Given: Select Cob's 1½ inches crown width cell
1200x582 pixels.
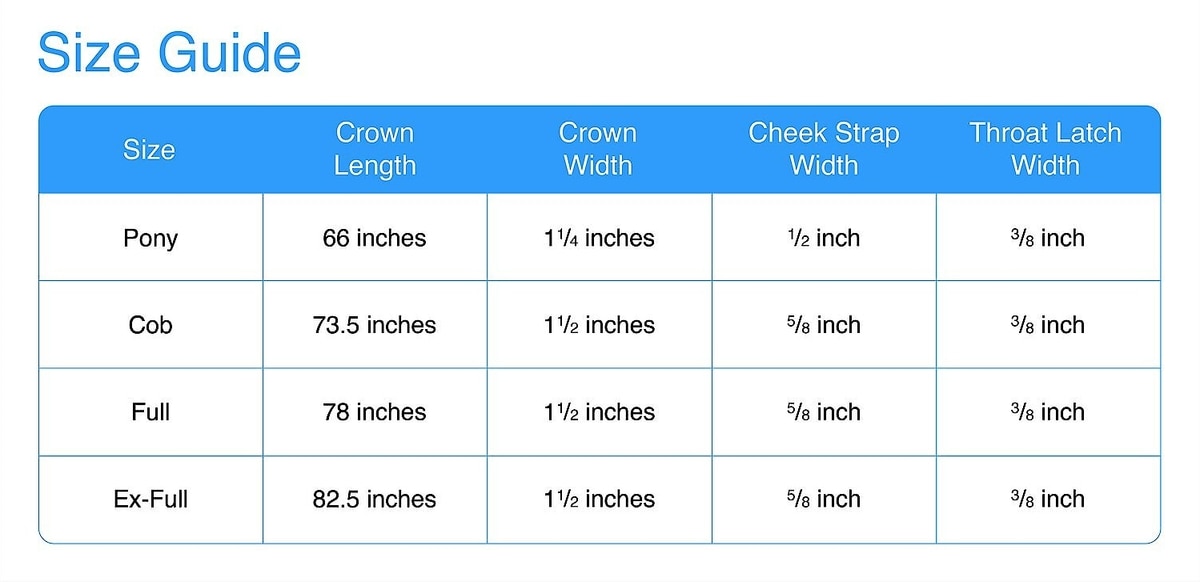Looking at the screenshot, I should click(599, 325).
